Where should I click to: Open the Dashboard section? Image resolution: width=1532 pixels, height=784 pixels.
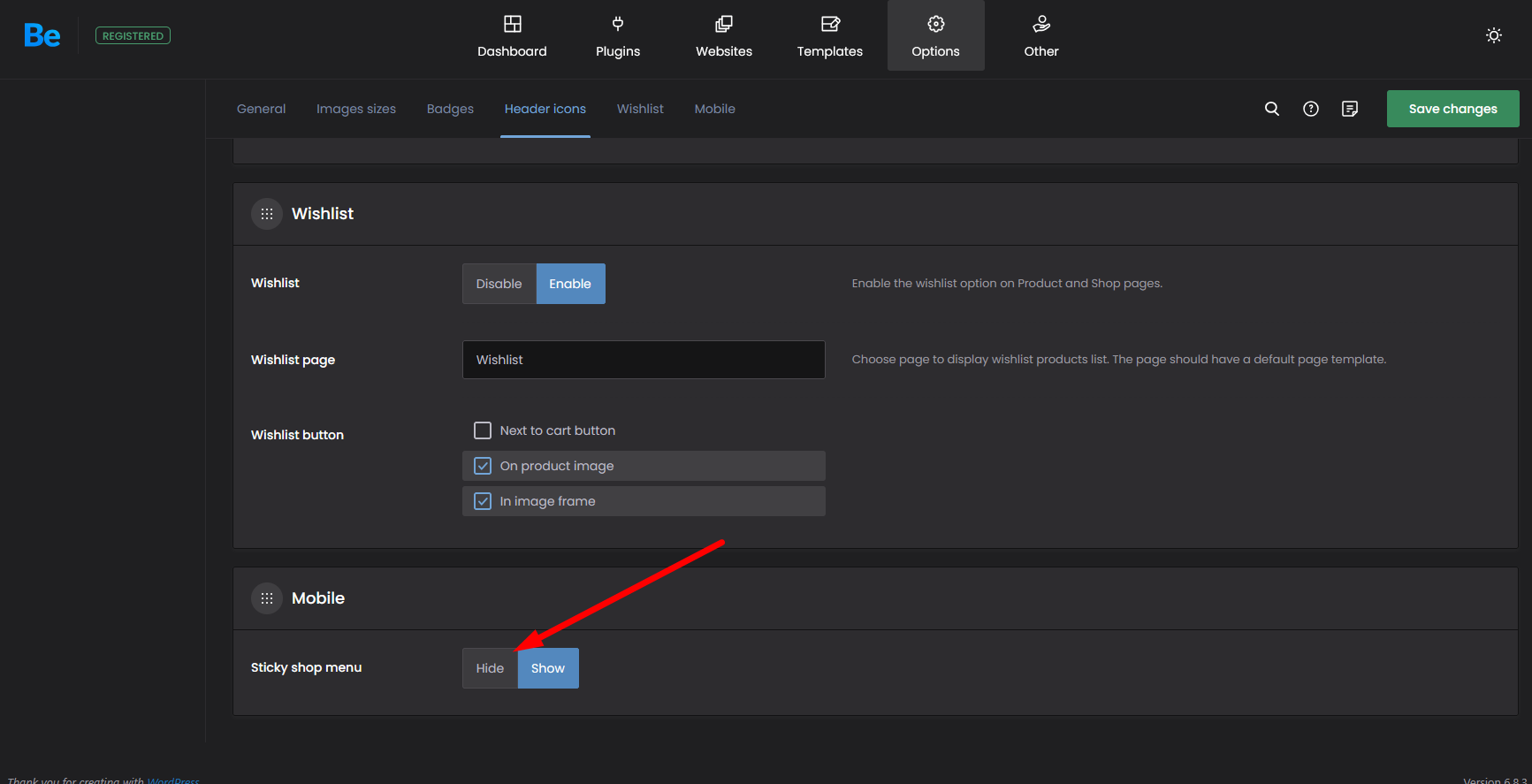(512, 36)
